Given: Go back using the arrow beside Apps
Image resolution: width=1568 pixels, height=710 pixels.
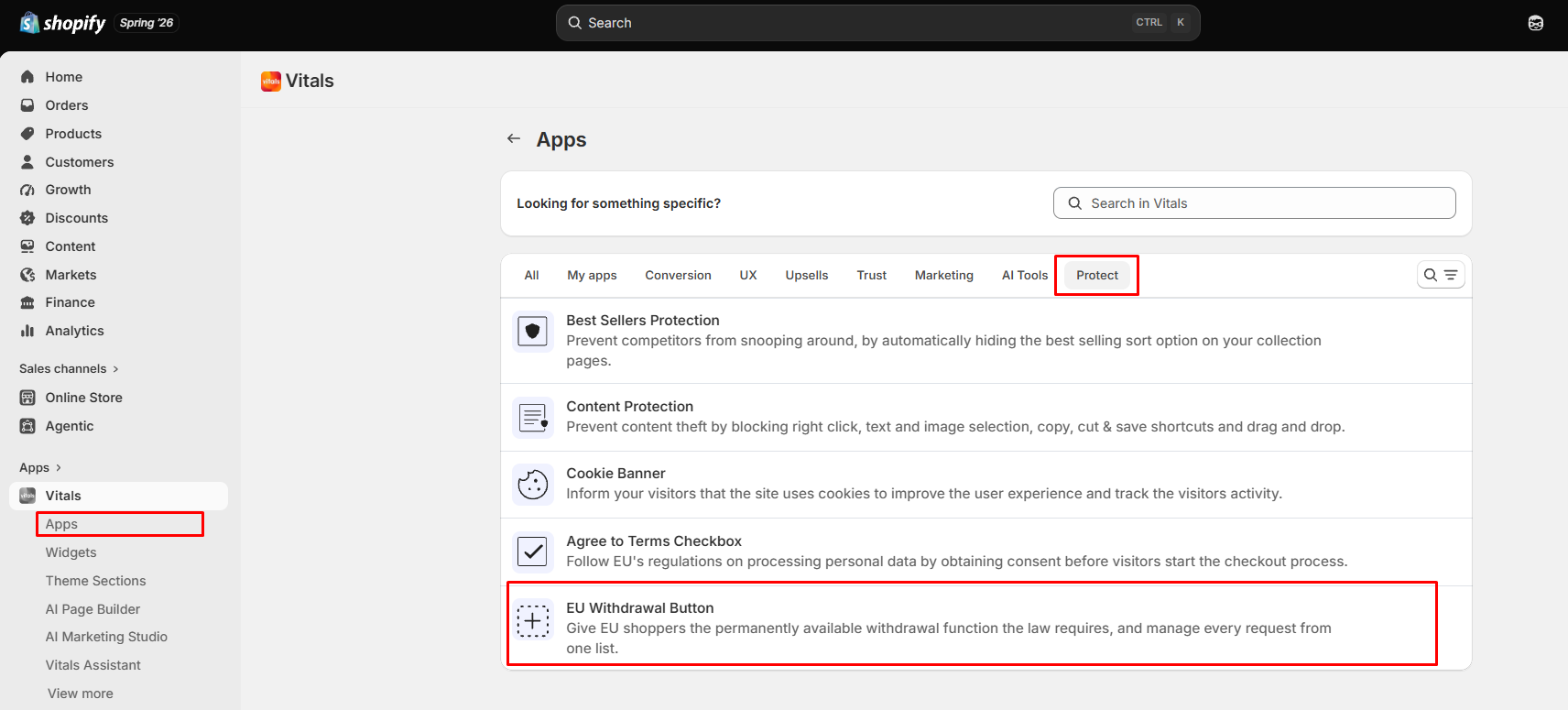Looking at the screenshot, I should [514, 138].
